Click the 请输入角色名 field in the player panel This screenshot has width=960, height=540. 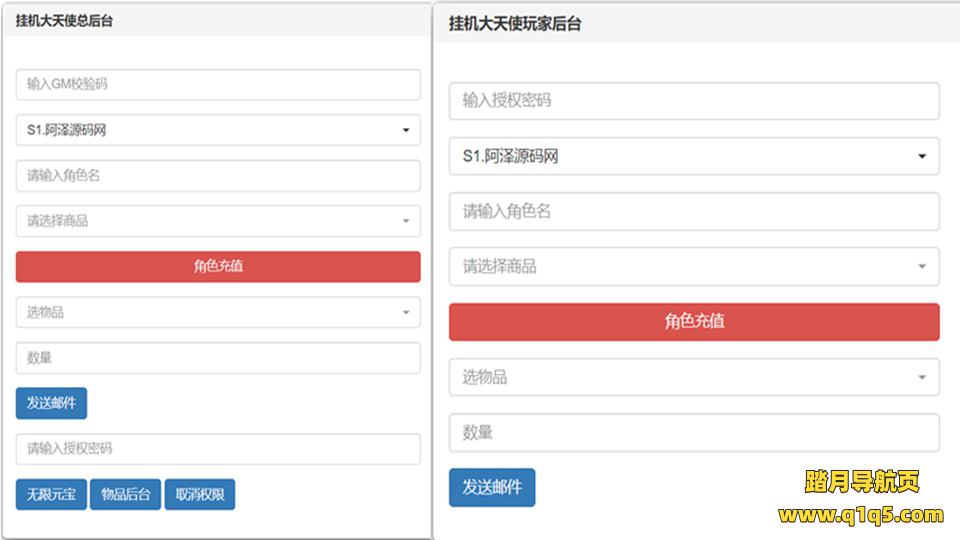tap(694, 212)
